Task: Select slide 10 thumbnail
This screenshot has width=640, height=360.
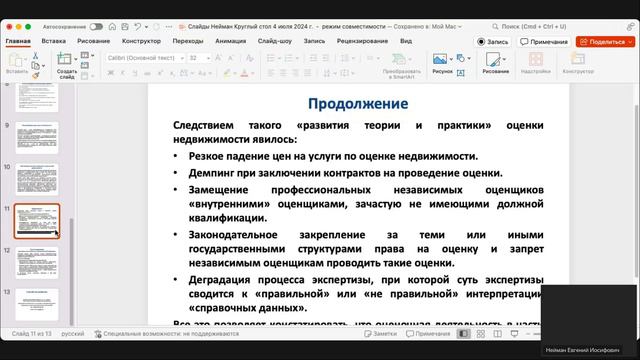Action: point(37,180)
